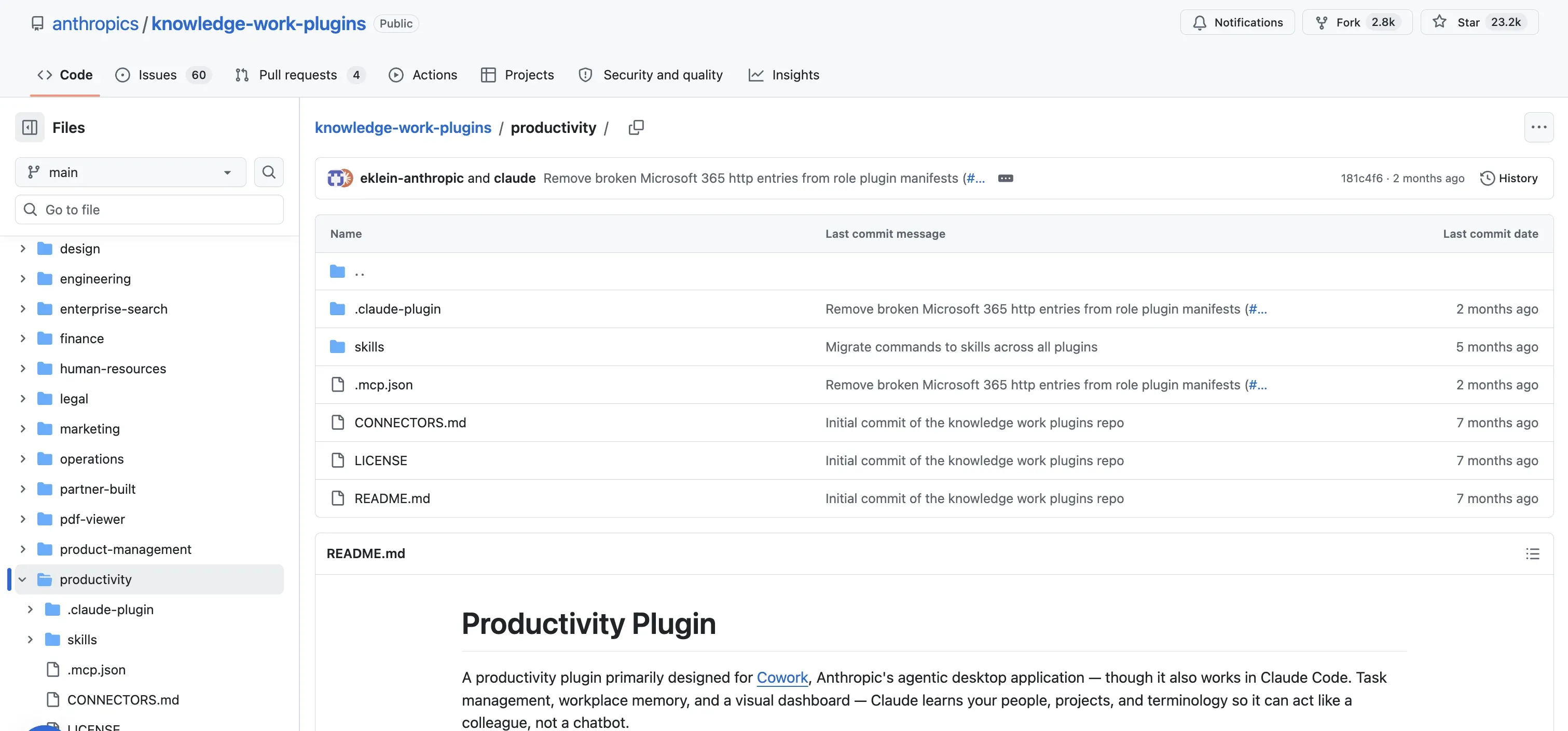Star the knowledge-work-plugins repository
The width and height of the screenshot is (1568, 731).
coord(1479,22)
